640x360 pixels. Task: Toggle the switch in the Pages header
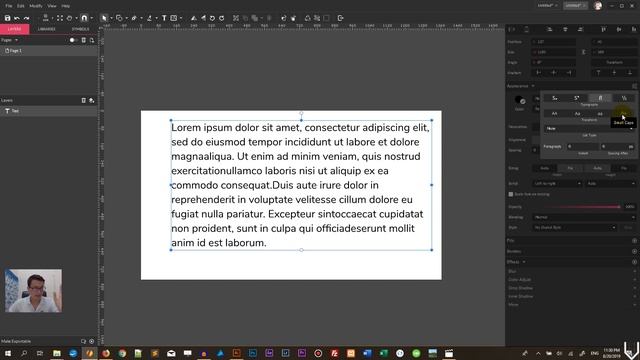point(73,40)
